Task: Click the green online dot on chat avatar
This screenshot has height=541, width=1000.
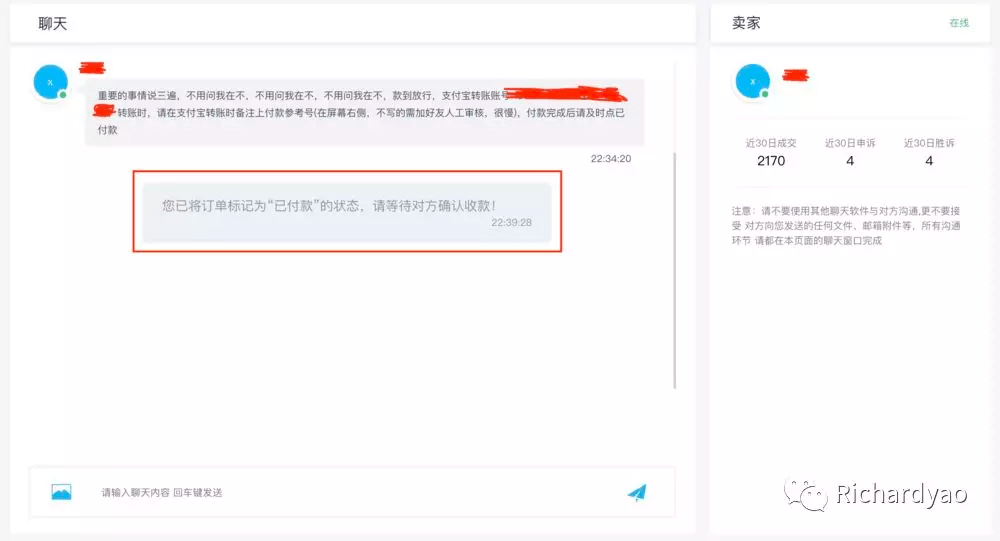Action: pos(62,95)
